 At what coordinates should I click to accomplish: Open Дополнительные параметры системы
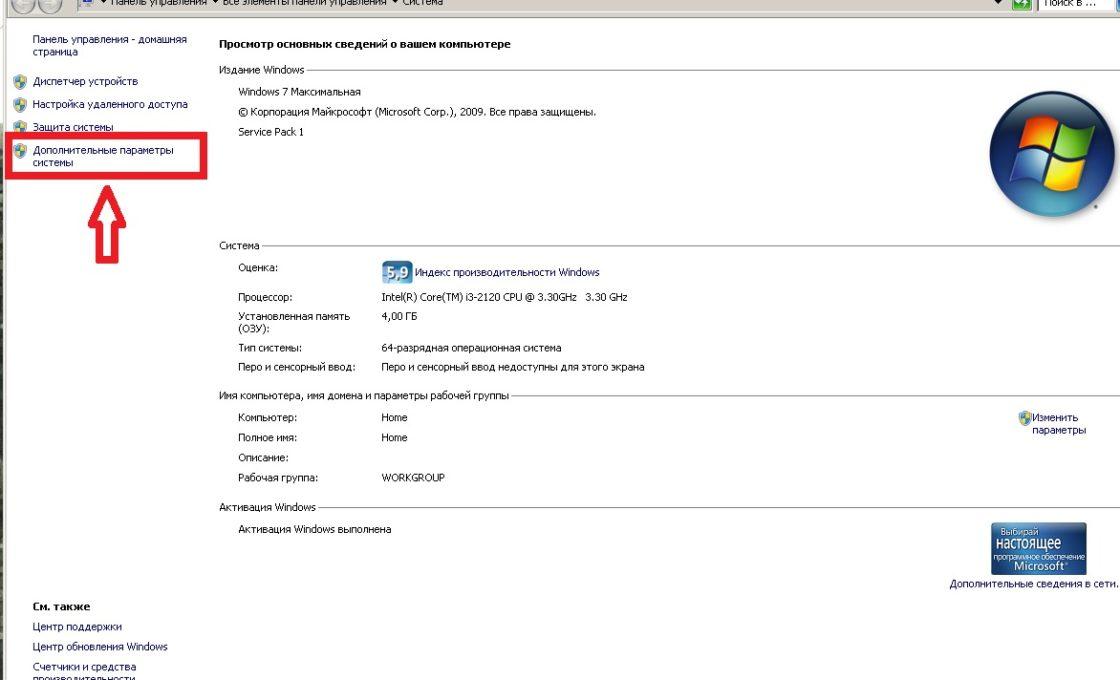tap(103, 156)
